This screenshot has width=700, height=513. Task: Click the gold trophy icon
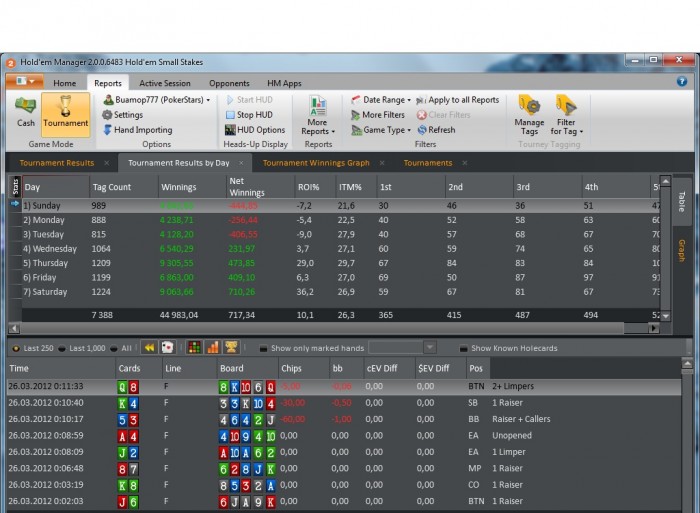(x=231, y=347)
